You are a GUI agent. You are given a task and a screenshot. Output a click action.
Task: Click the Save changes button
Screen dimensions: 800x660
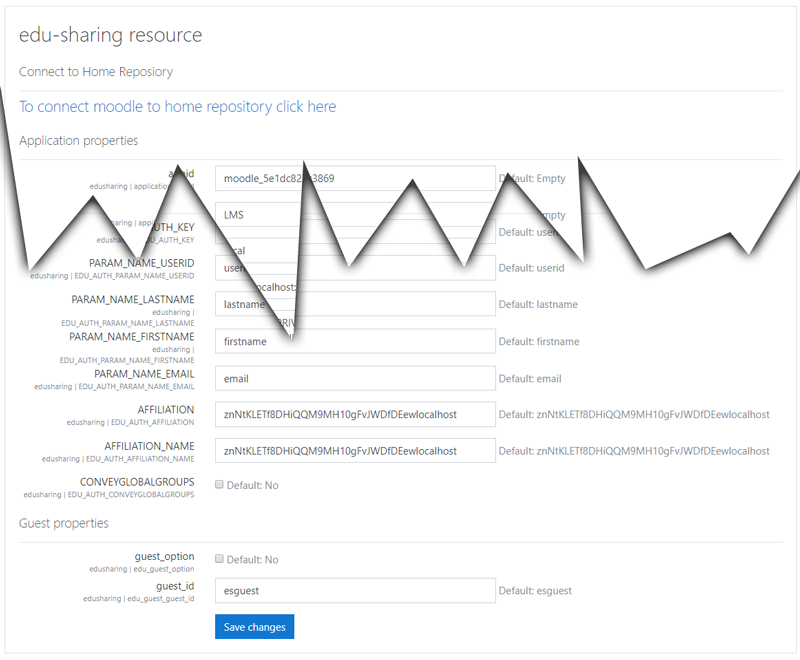coord(254,627)
